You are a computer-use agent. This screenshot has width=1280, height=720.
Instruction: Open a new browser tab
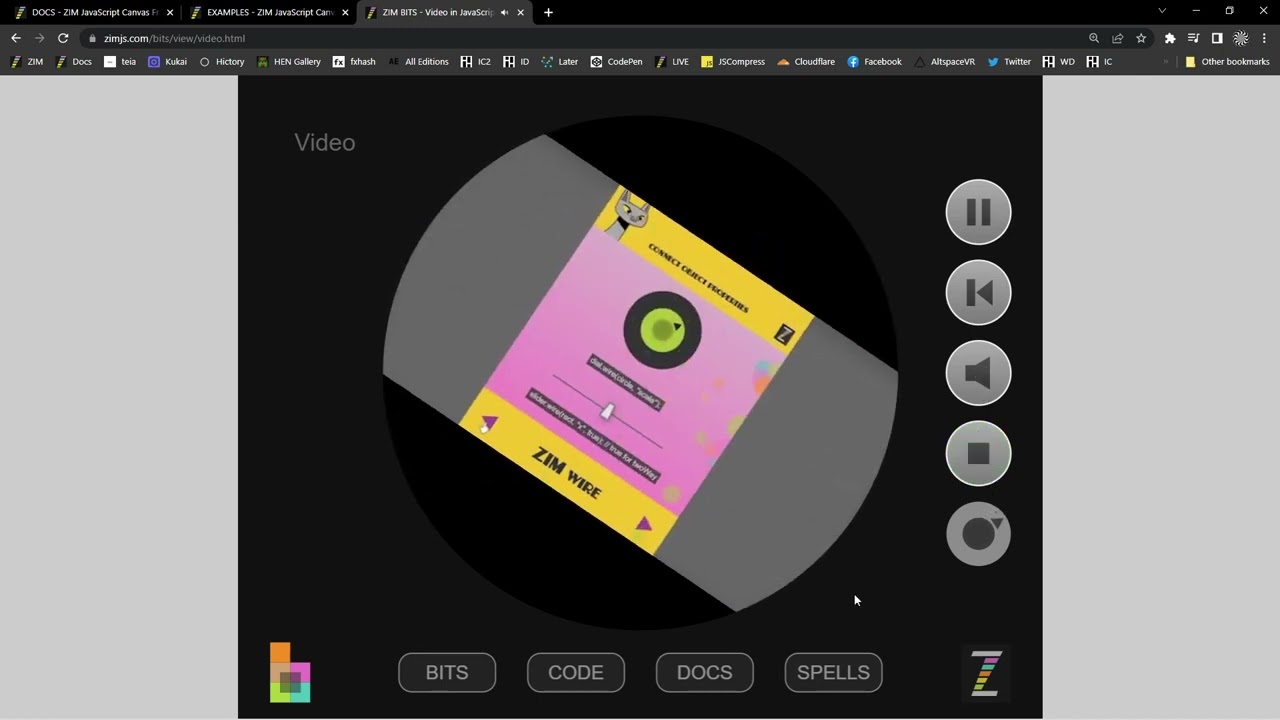pos(548,13)
